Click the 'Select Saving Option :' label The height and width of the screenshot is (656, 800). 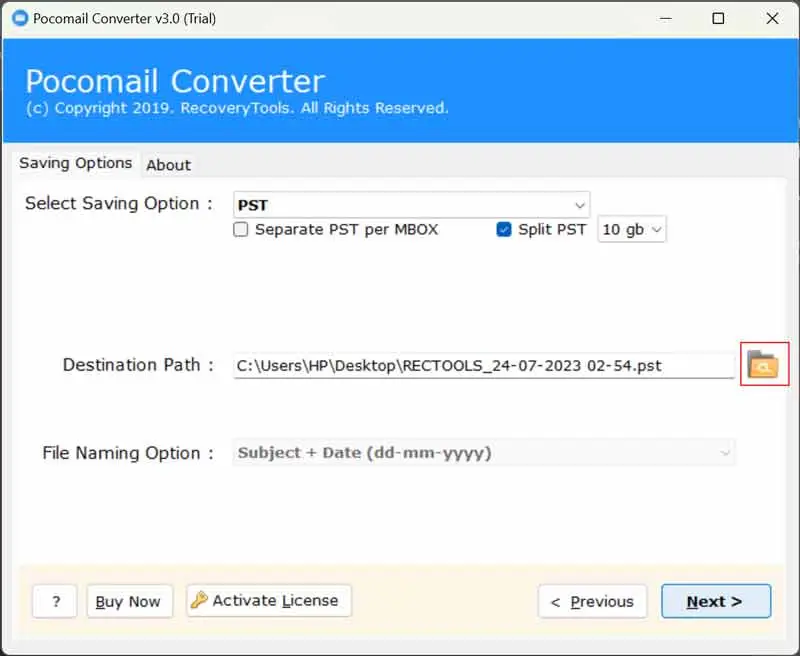pos(119,203)
